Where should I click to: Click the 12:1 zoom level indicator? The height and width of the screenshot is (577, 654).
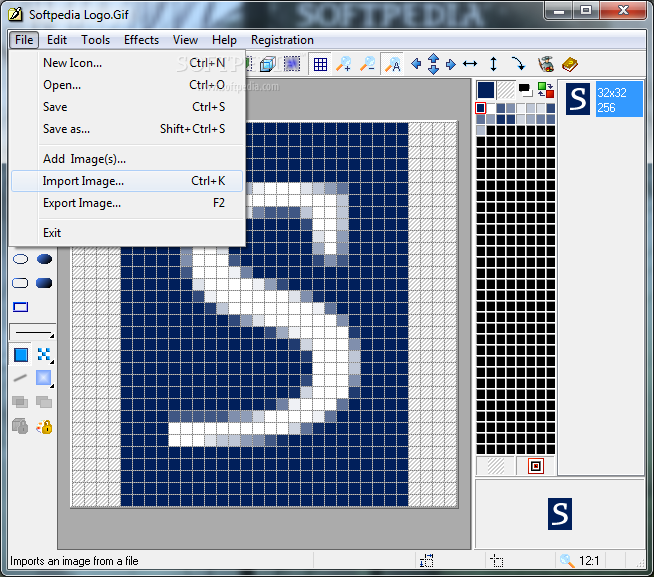pos(589,561)
